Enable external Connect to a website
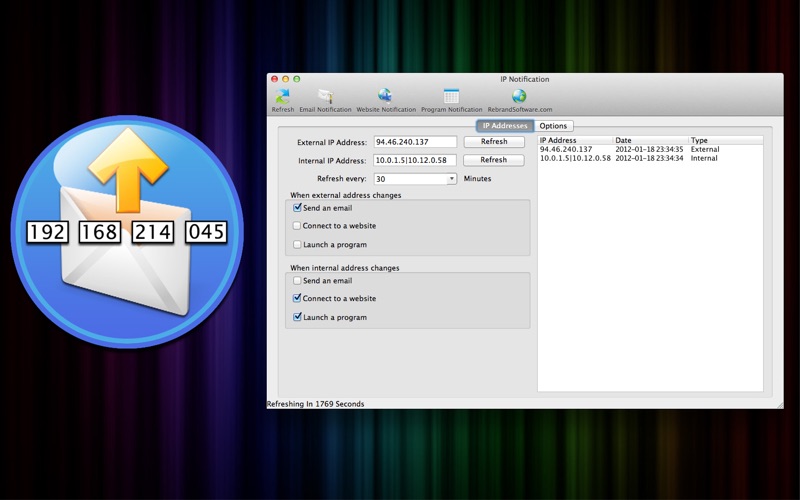 coord(297,226)
